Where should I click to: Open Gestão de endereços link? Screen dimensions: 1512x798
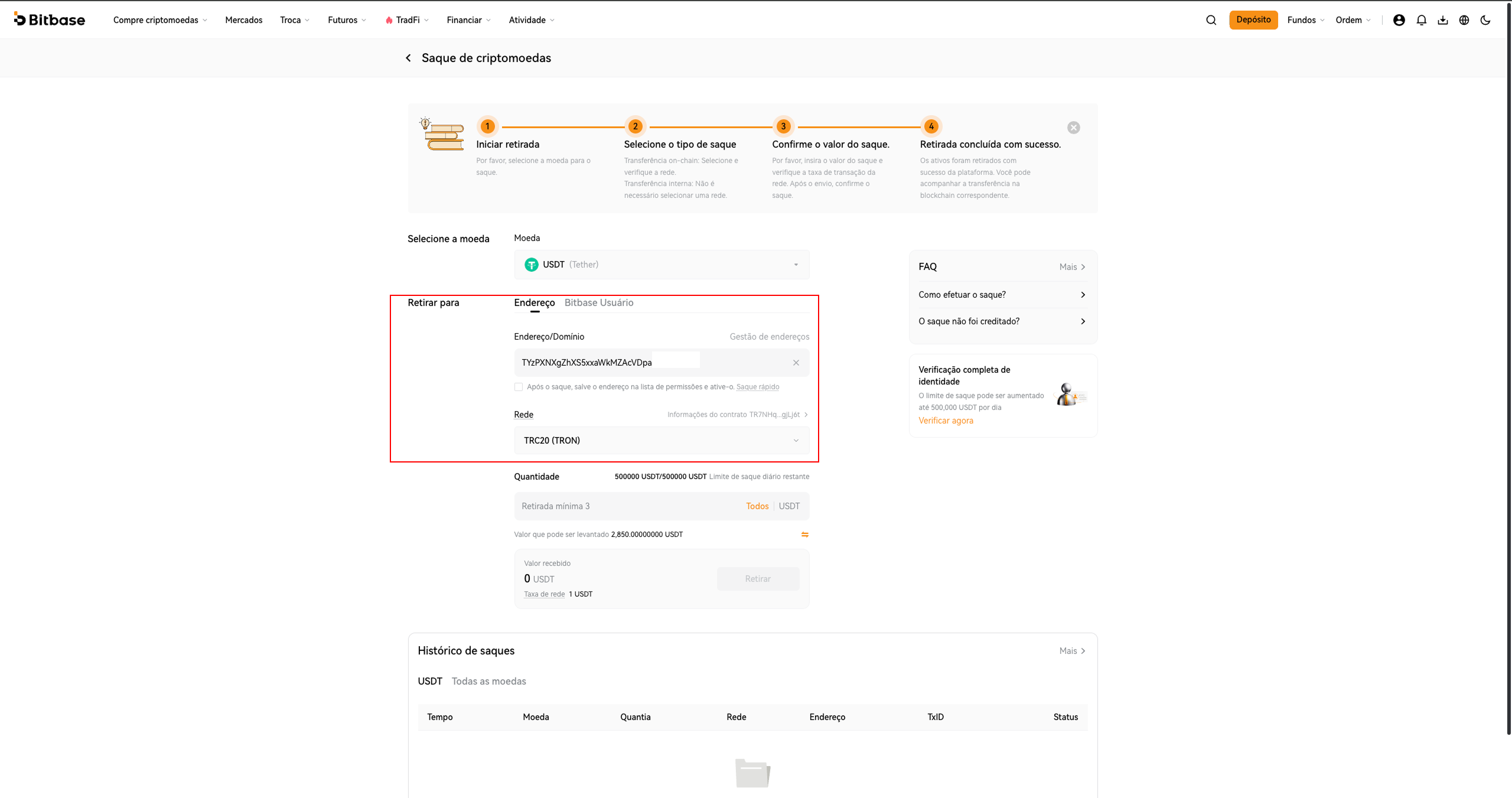point(769,337)
